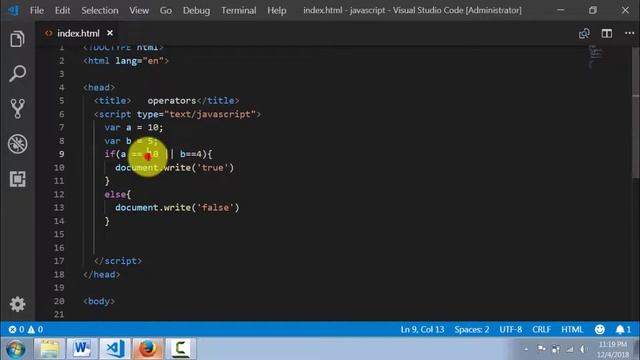The width and height of the screenshot is (640, 360).
Task: Open the Help menu
Action: 277,10
